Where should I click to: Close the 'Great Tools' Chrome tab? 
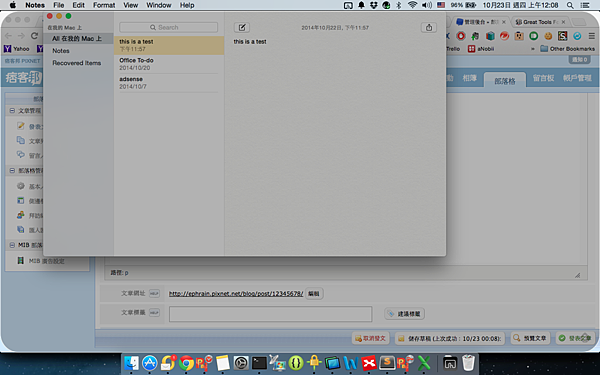(x=563, y=22)
